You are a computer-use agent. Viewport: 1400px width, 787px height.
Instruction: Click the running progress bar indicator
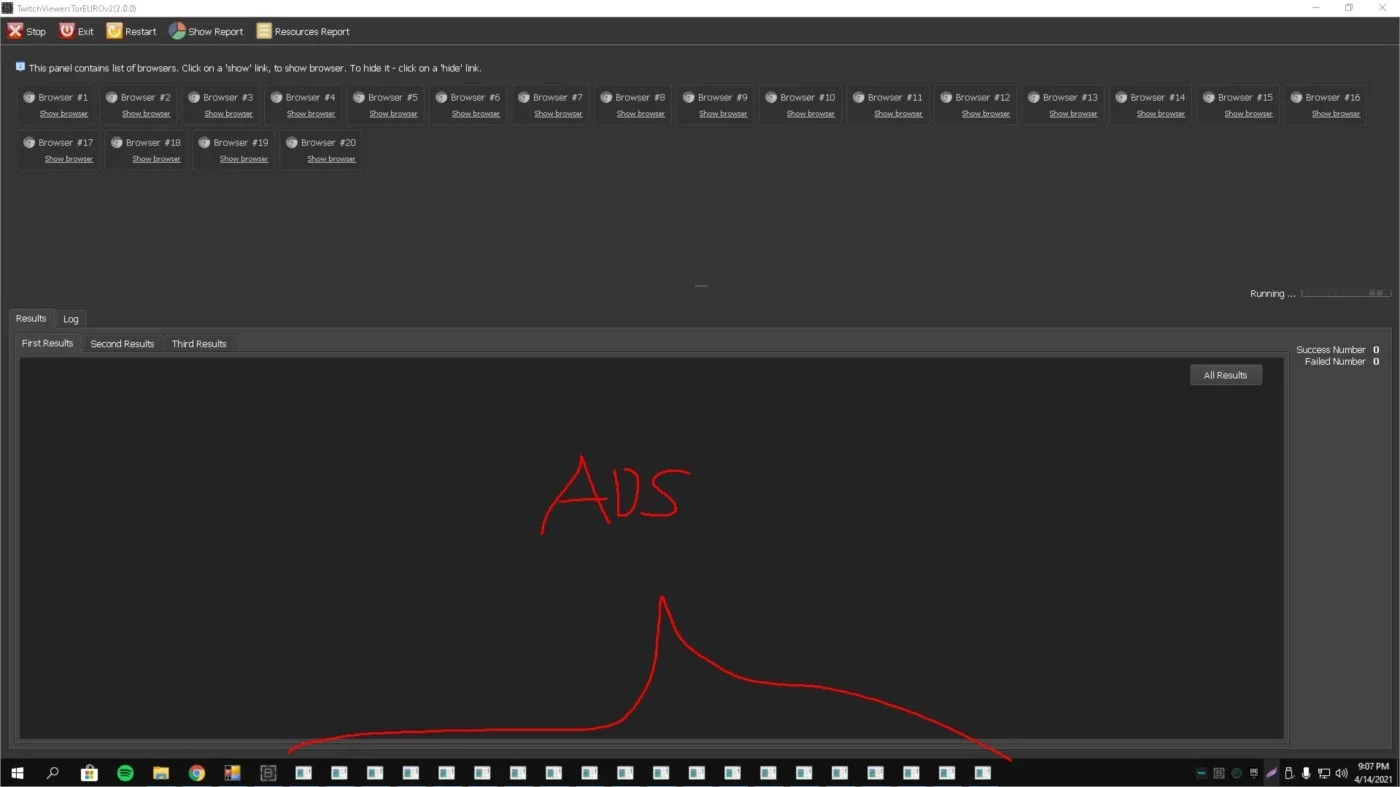(x=1346, y=293)
